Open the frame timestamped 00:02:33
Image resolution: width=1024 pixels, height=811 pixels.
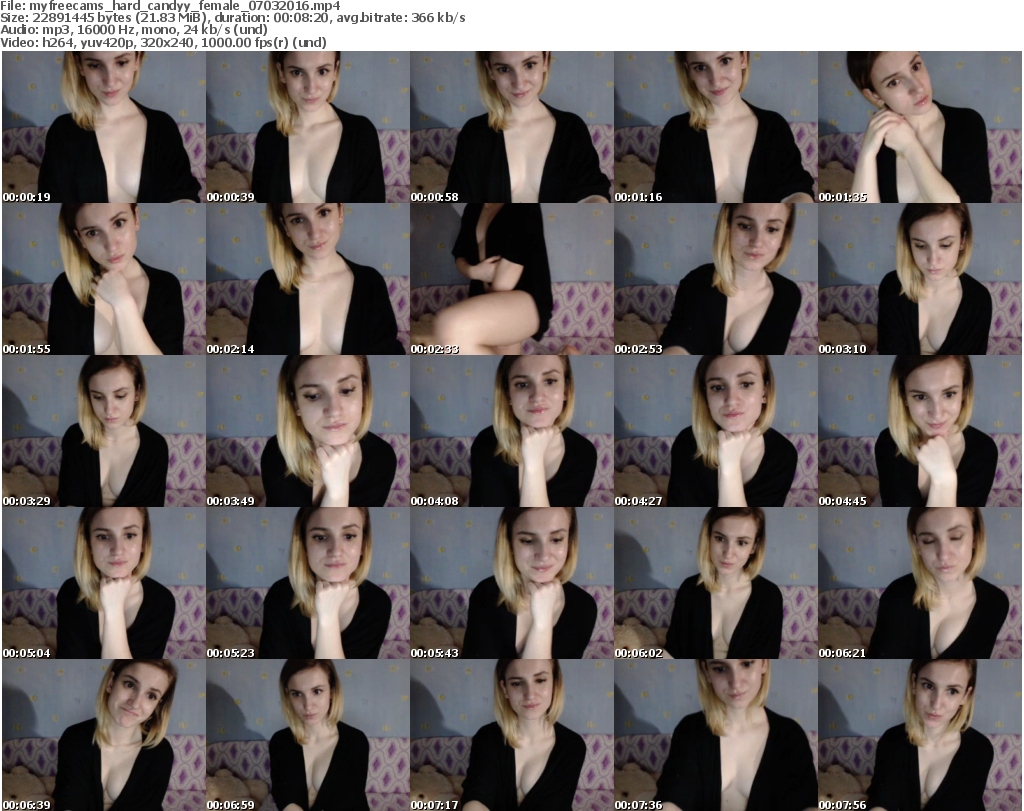(x=512, y=279)
